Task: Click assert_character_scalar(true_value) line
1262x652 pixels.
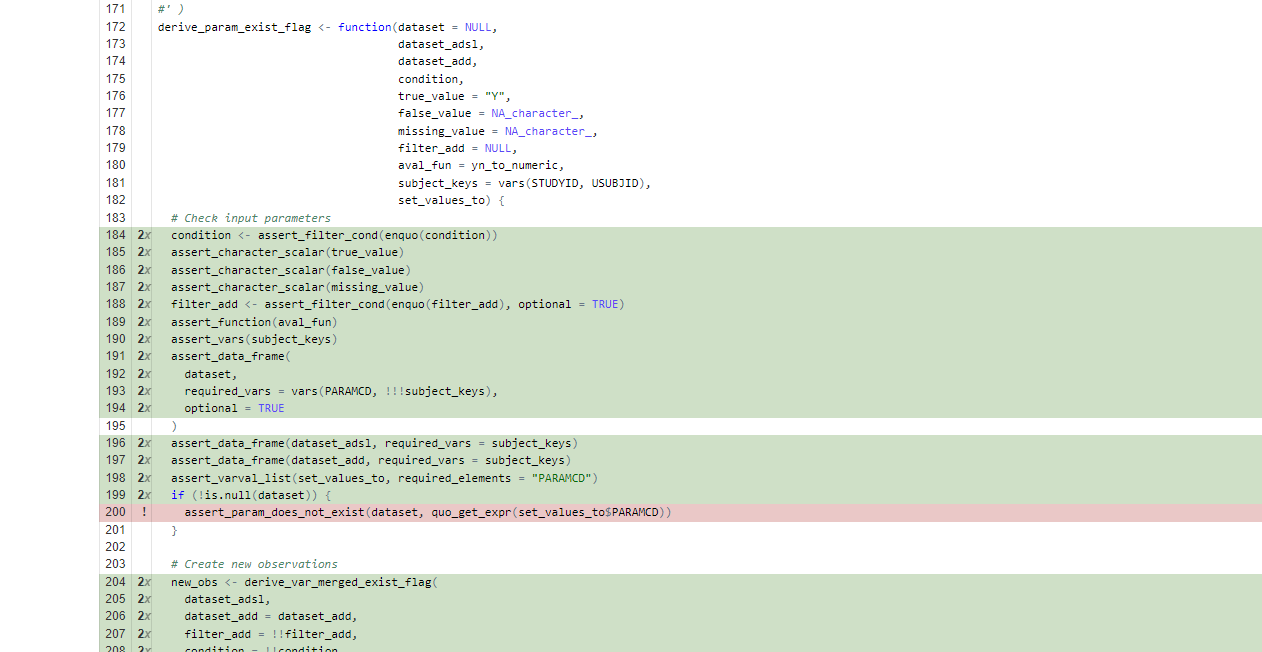Action: 288,252
